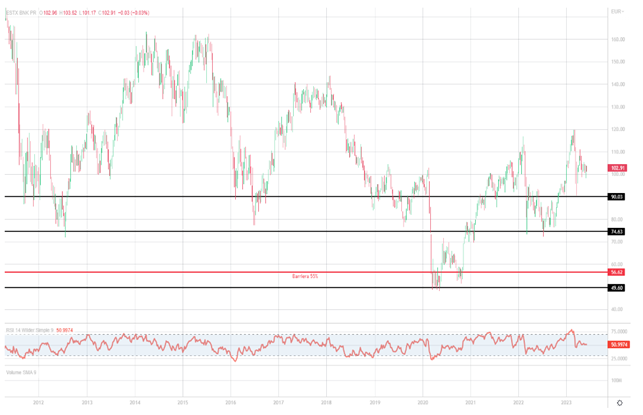Click the Barriera 55% text annotation
The height and width of the screenshot is (415, 643).
[306, 276]
